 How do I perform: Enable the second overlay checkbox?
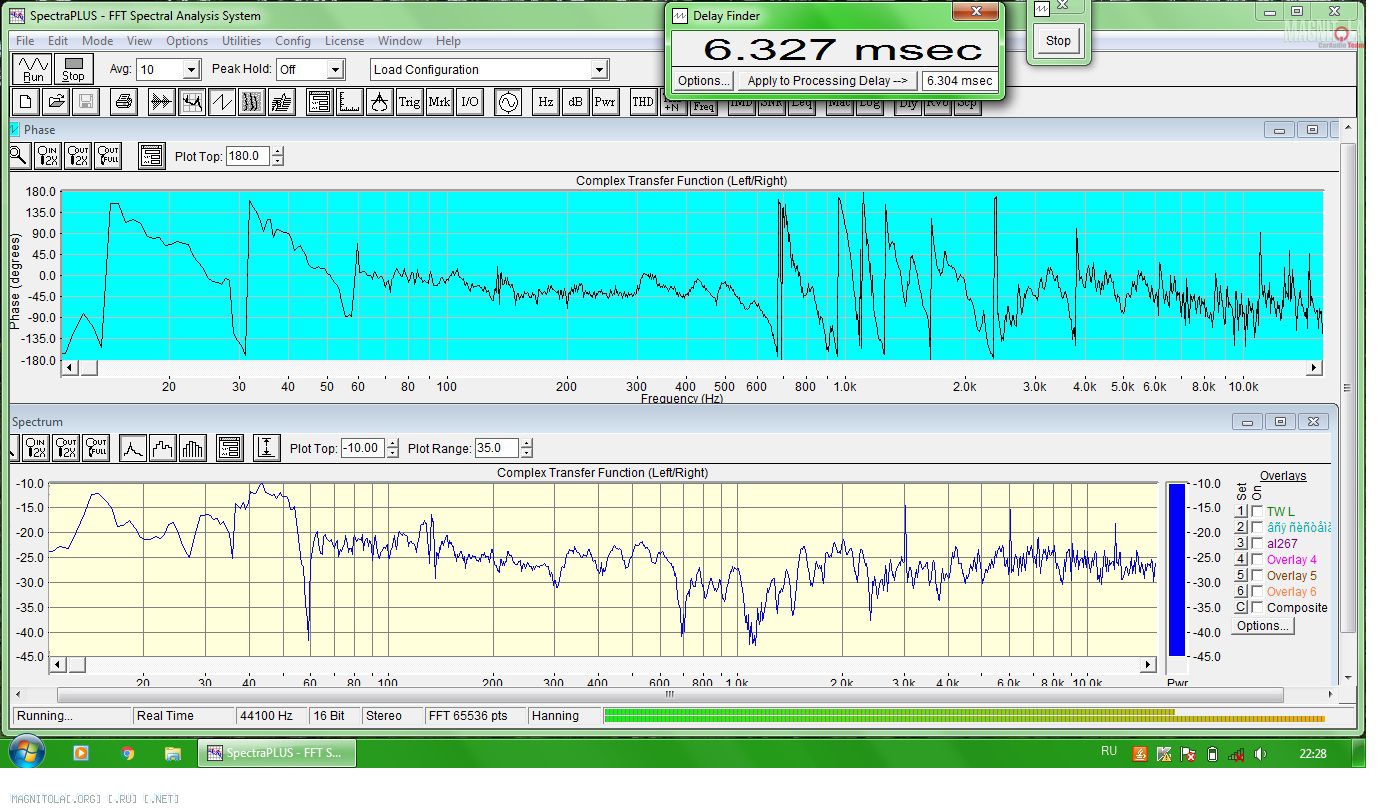pos(1257,528)
